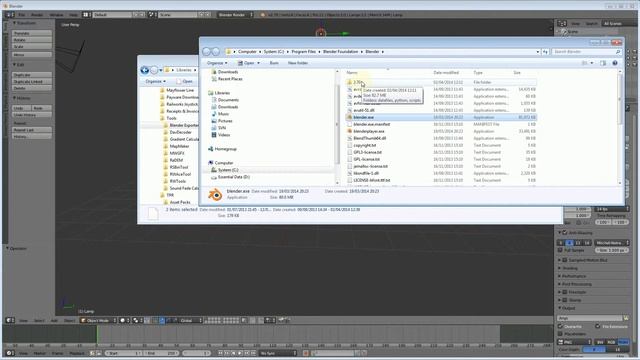Open the PNG file format dropdown
640x360 pixels.
click(575, 342)
